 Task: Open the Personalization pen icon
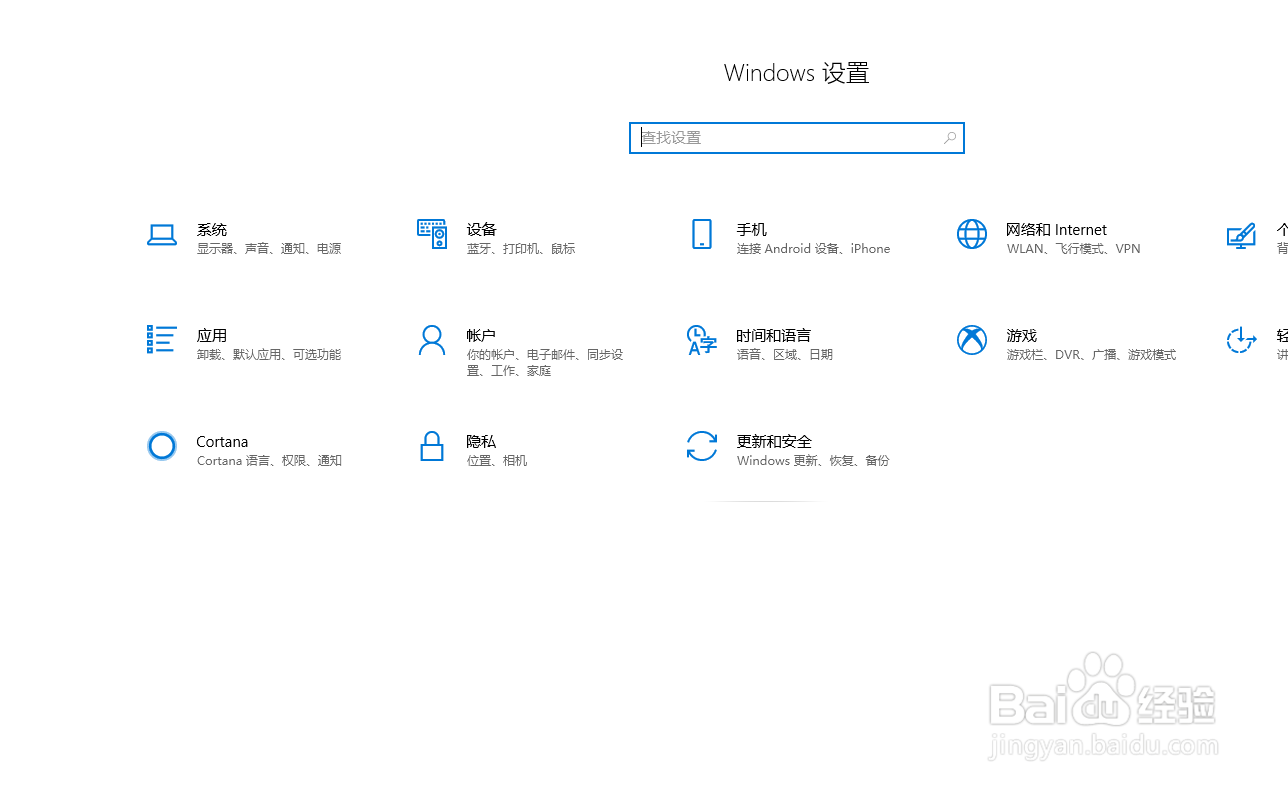coord(1241,235)
